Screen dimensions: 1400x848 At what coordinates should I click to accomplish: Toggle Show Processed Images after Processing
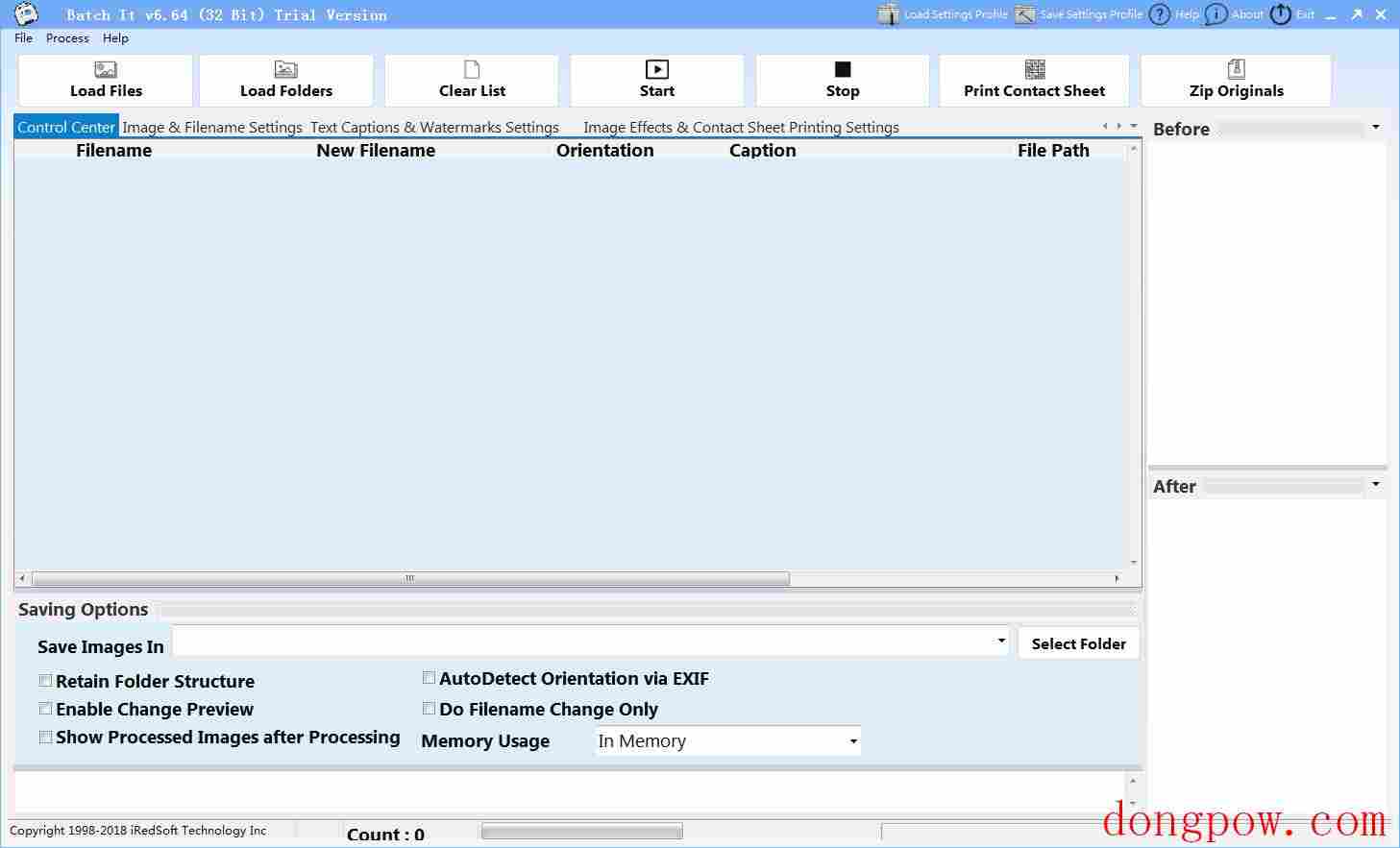point(45,738)
